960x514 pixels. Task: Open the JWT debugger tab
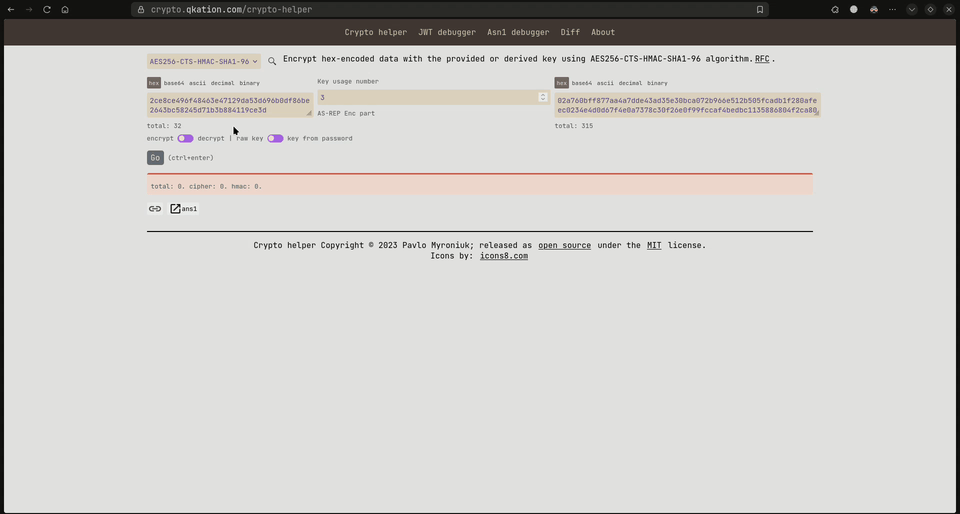447,32
